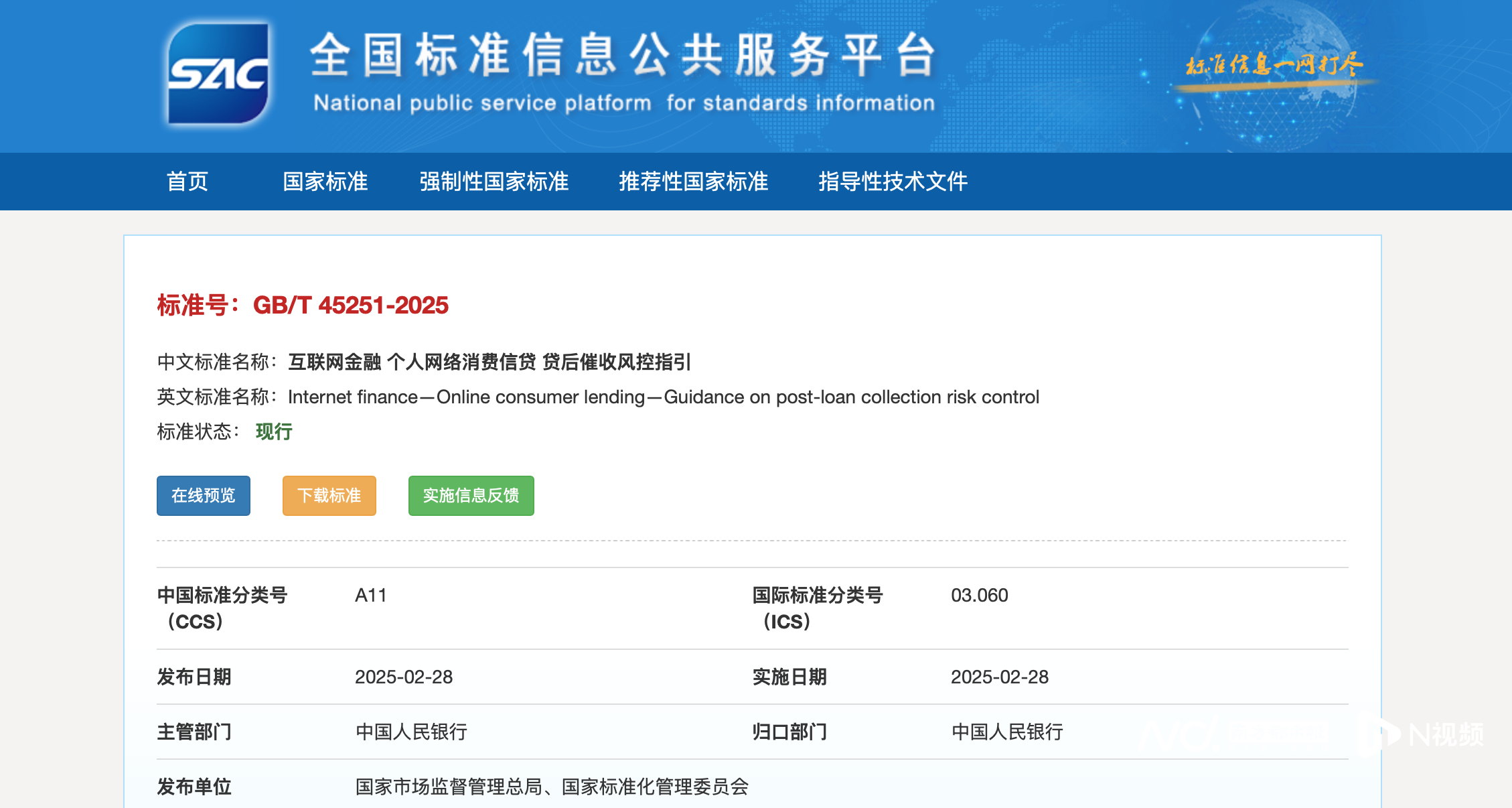Click the 中国人民银行 competent department entry
Image resolution: width=1512 pixels, height=808 pixels.
click(412, 733)
